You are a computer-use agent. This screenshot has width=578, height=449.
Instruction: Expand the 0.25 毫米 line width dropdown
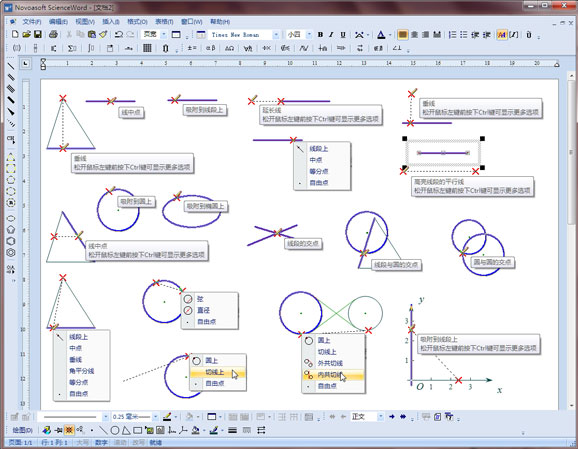click(x=156, y=417)
